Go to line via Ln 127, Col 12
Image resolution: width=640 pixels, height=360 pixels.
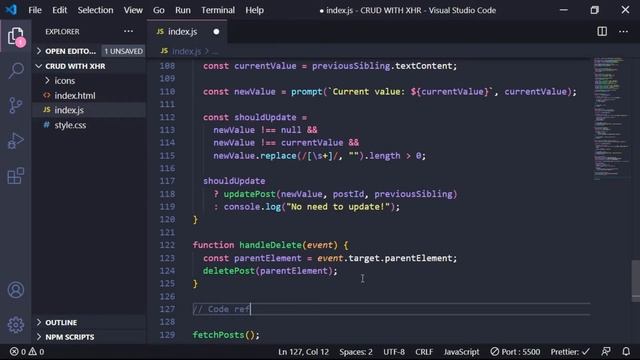(x=303, y=352)
